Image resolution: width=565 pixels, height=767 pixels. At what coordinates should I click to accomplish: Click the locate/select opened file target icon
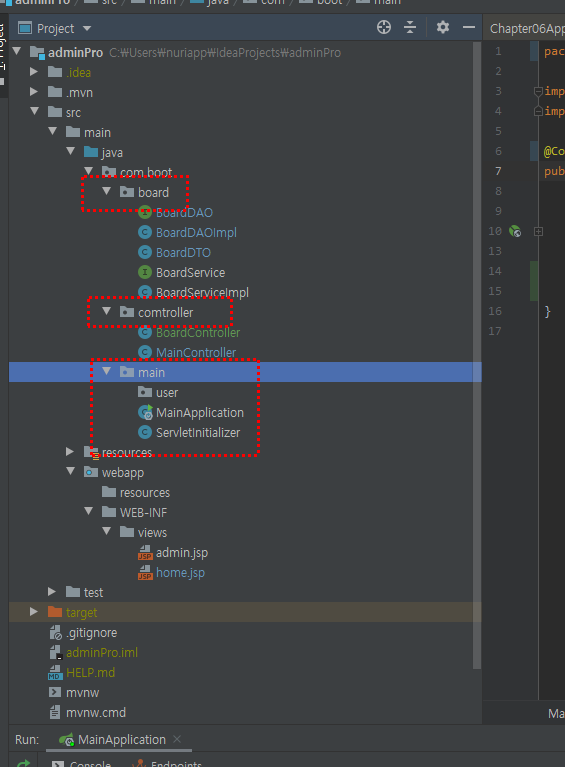[384, 27]
